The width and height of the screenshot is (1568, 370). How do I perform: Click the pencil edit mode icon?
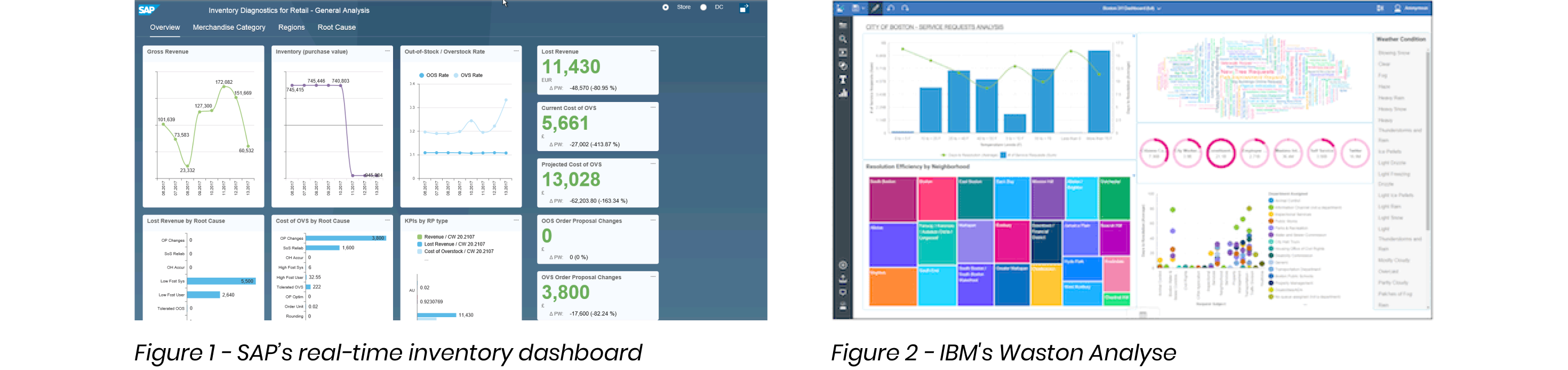point(875,9)
